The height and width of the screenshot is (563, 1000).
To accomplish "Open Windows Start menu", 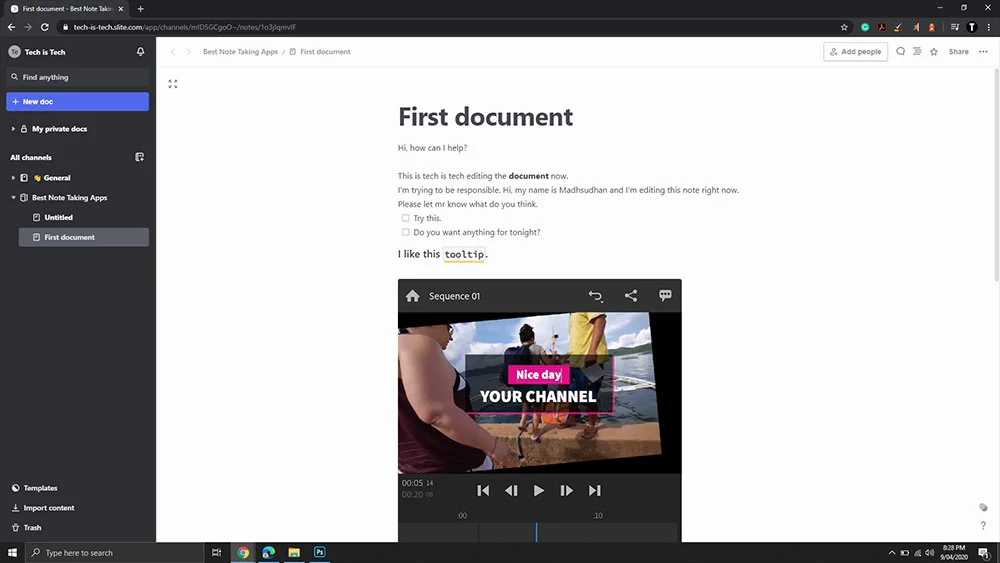I will click(12, 553).
